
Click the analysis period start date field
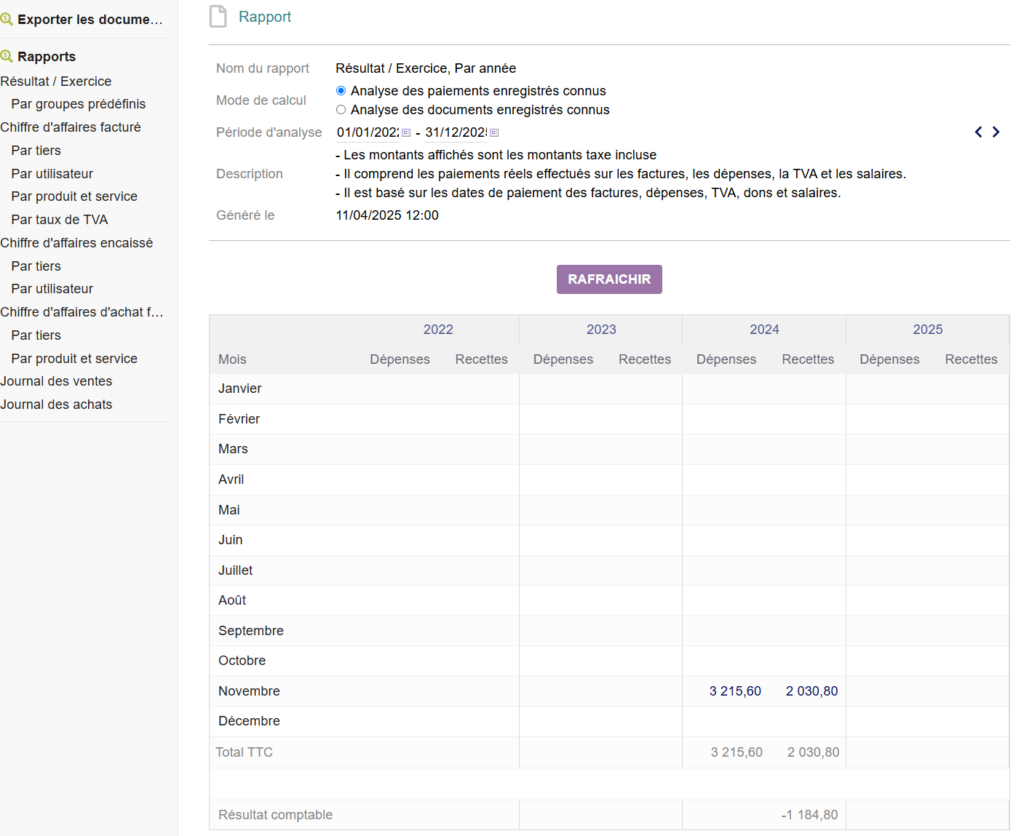click(367, 132)
